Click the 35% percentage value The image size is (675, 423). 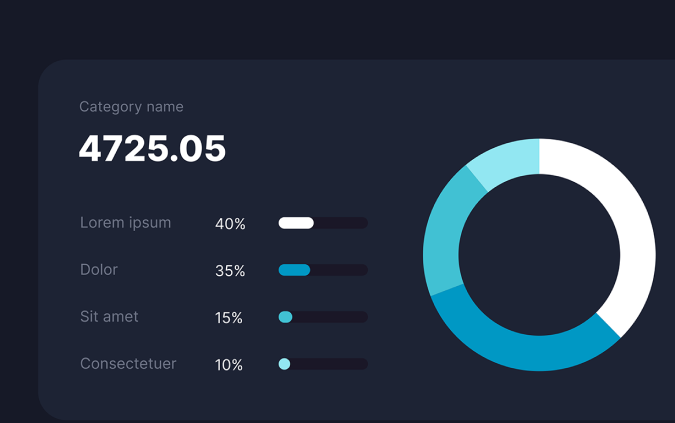[x=230, y=271]
